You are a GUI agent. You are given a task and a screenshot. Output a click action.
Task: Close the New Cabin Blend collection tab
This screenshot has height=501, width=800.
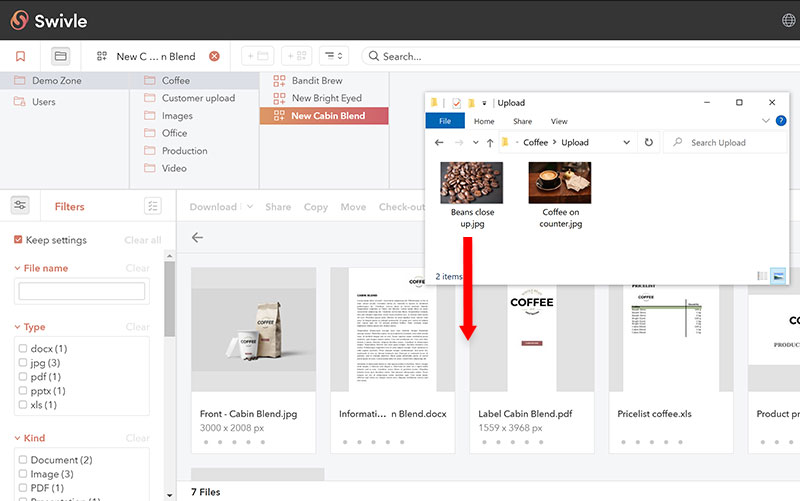214,56
